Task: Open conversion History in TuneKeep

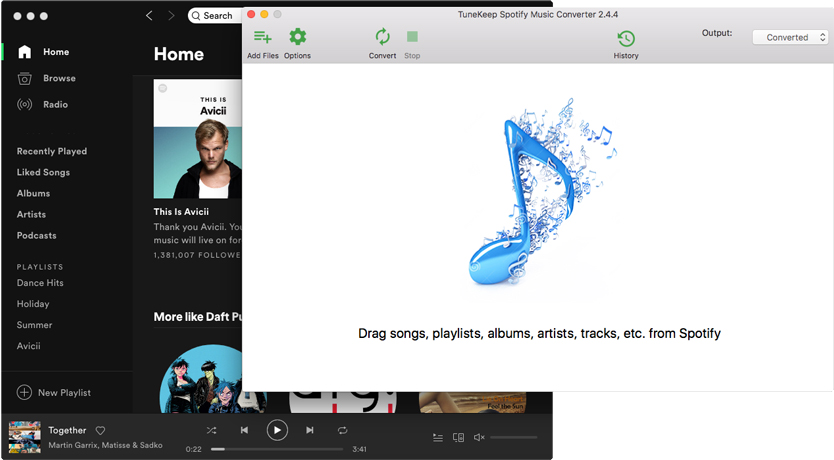Action: click(x=626, y=38)
